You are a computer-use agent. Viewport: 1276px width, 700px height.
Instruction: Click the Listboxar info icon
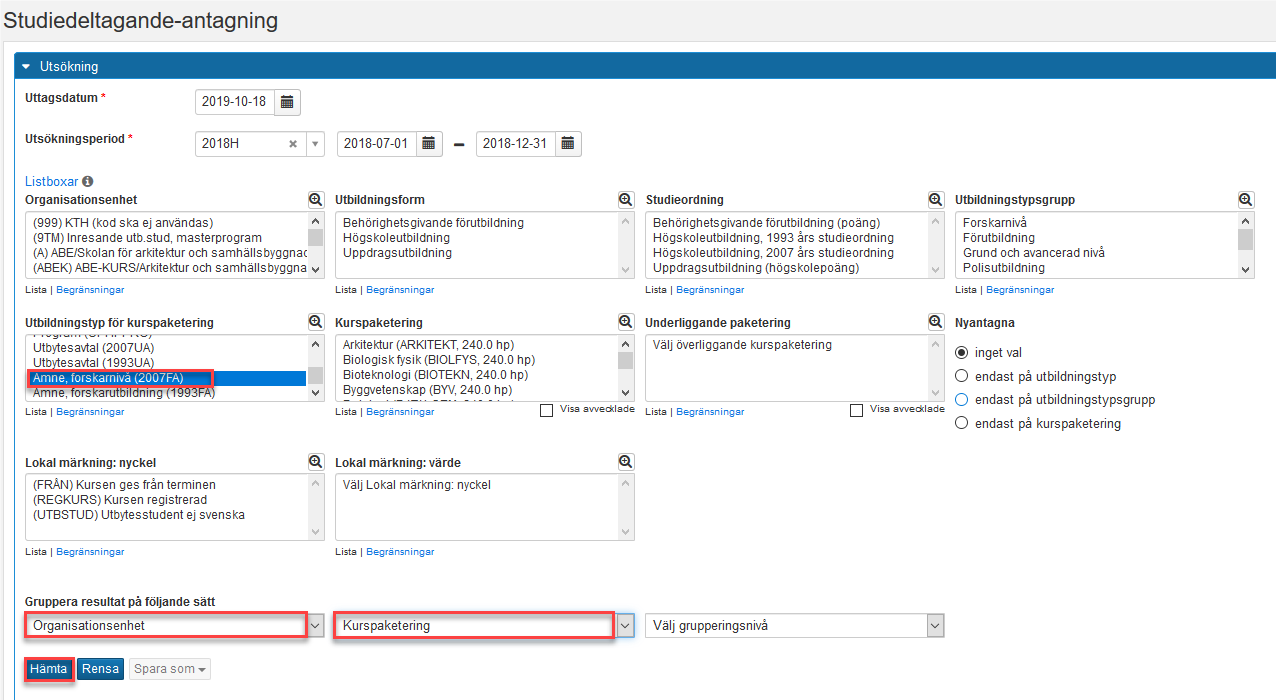[88, 182]
